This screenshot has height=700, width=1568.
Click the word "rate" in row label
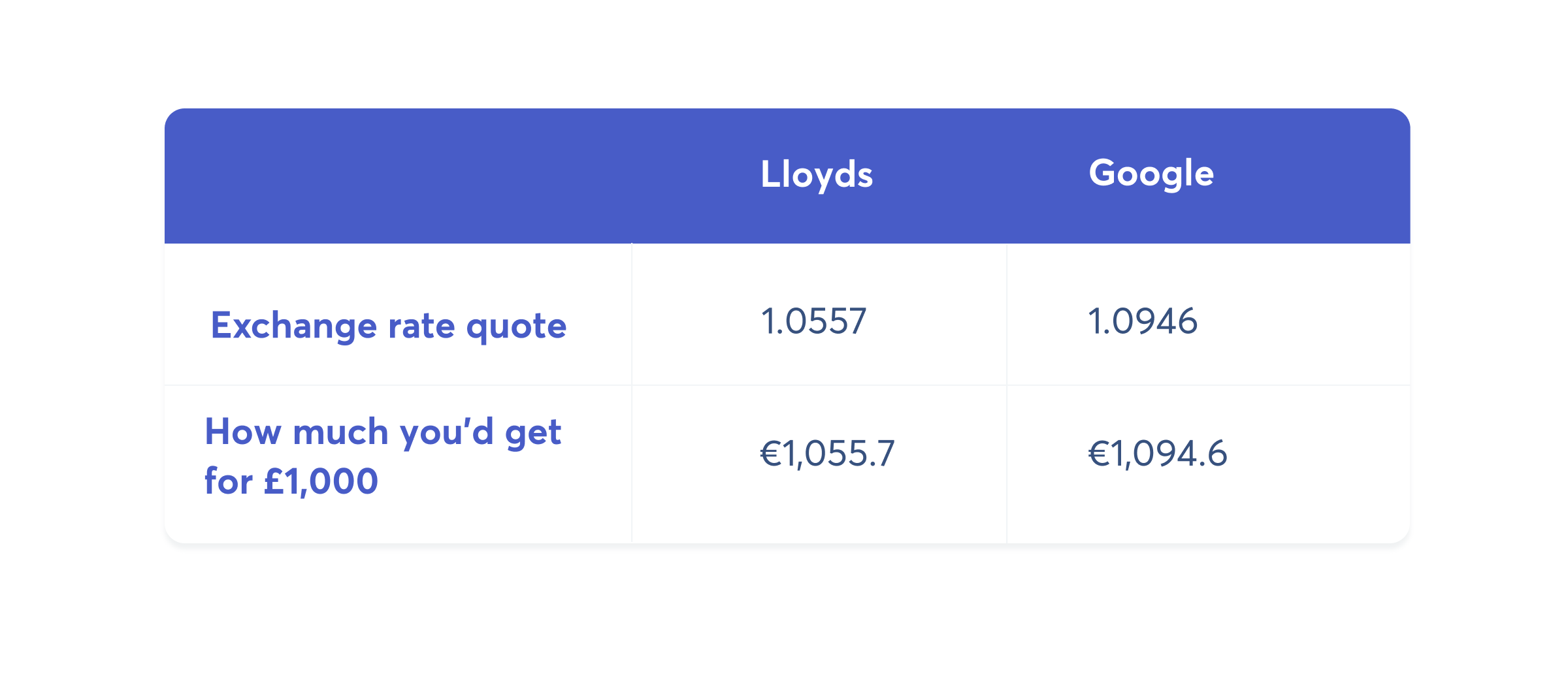pos(421,326)
